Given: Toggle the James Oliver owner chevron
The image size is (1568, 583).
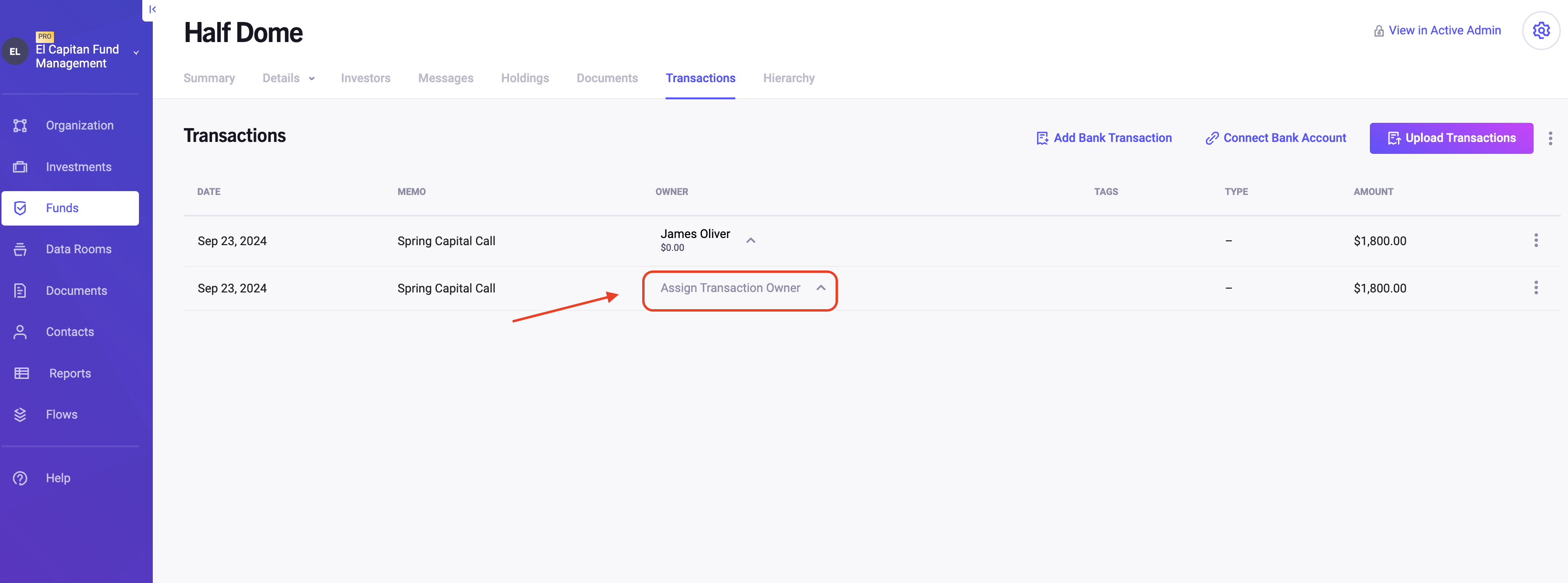Looking at the screenshot, I should [x=751, y=241].
